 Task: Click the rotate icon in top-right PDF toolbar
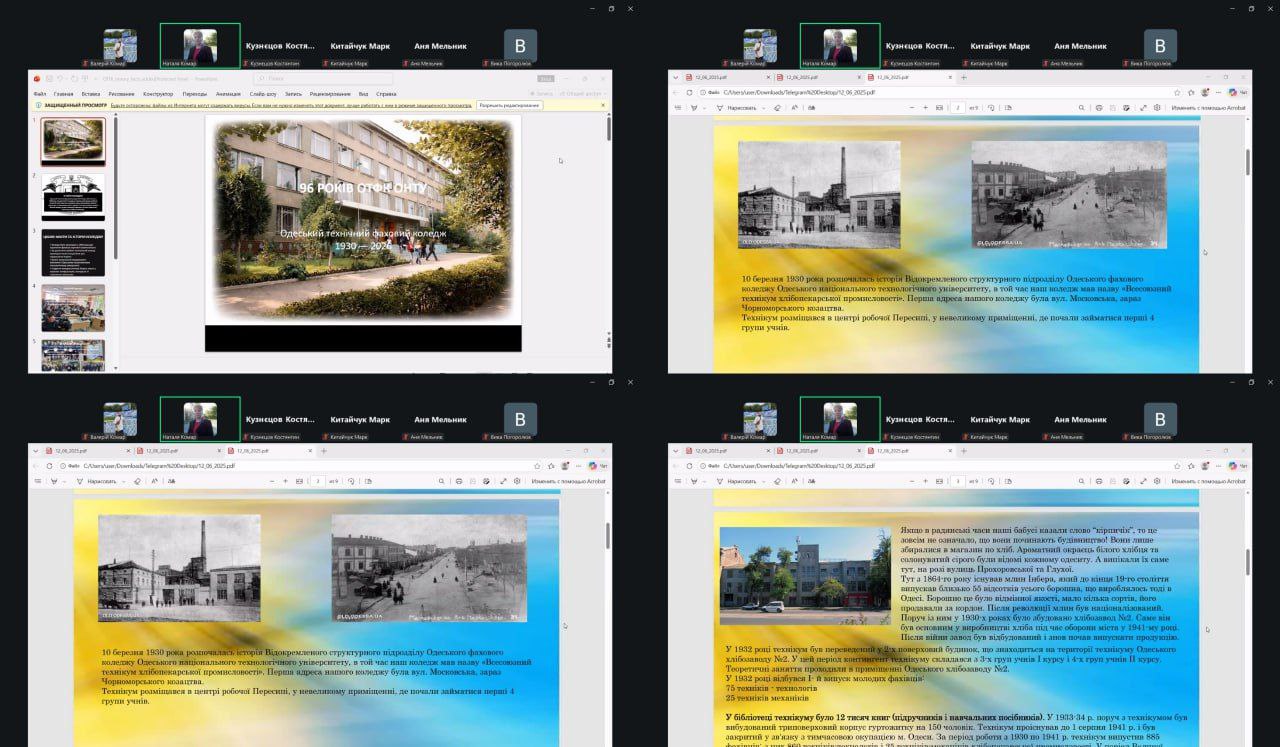point(990,107)
